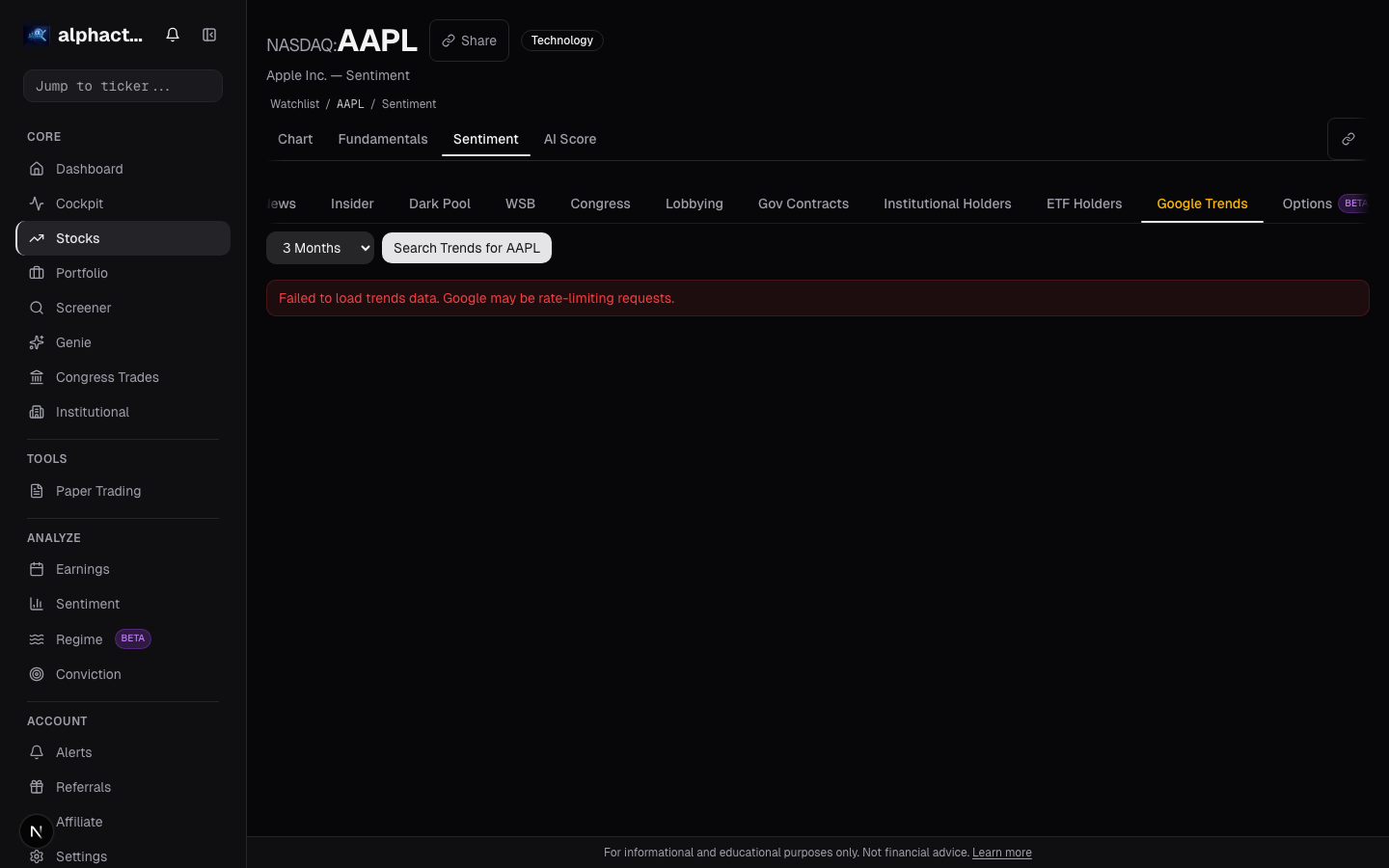Switch on the Options BETA view

click(x=1307, y=203)
